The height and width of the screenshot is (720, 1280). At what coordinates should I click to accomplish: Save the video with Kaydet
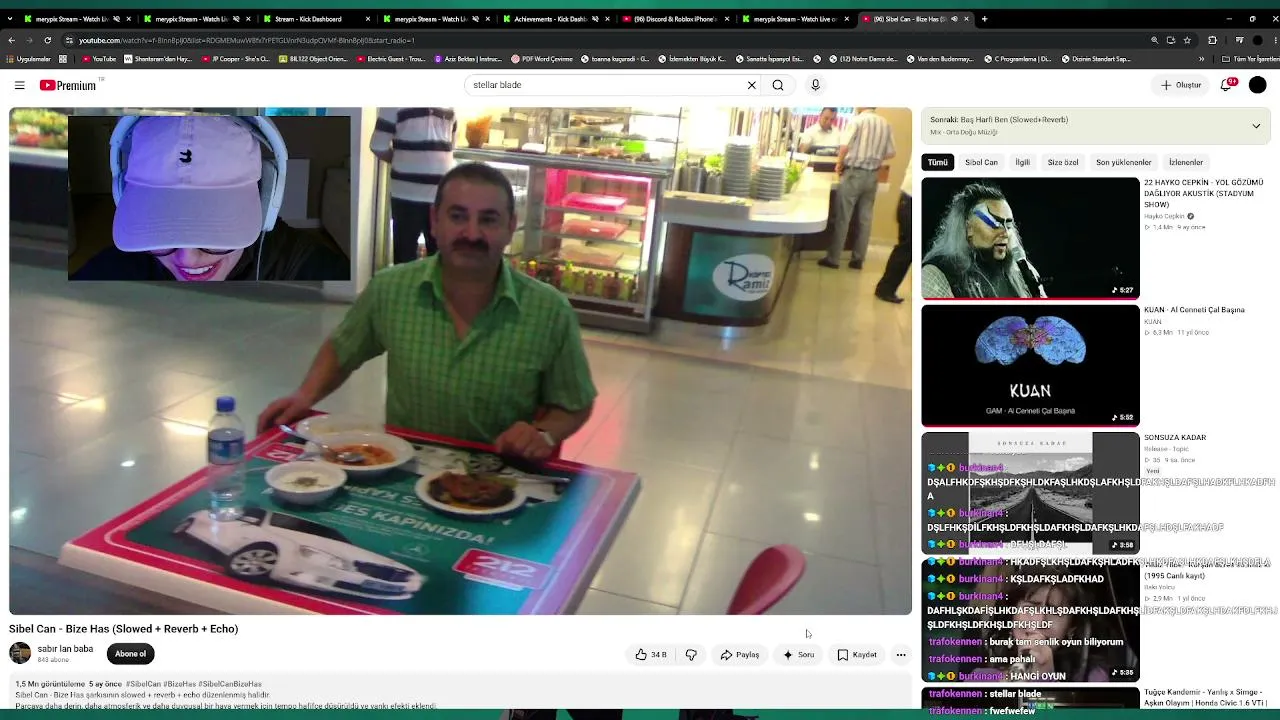[x=857, y=655]
